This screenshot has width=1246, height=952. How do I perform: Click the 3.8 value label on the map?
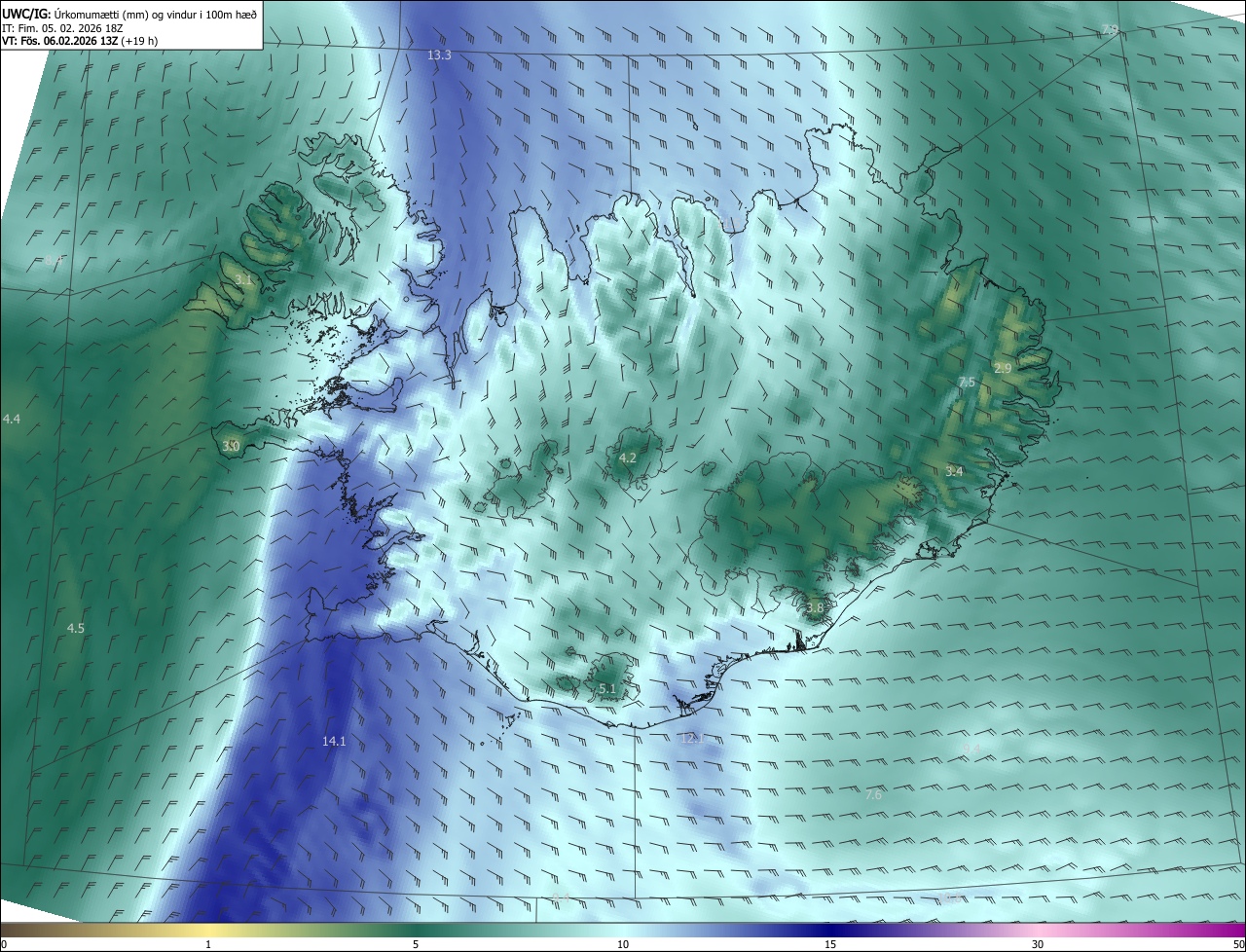(815, 608)
